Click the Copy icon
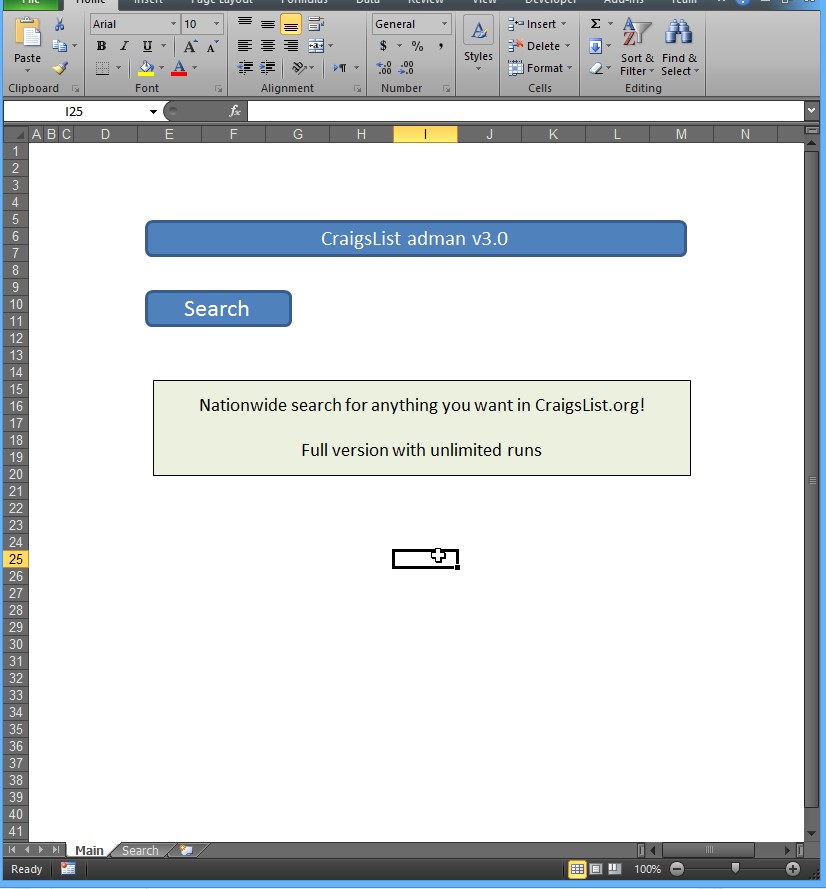Image resolution: width=826 pixels, height=889 pixels. tap(60, 46)
